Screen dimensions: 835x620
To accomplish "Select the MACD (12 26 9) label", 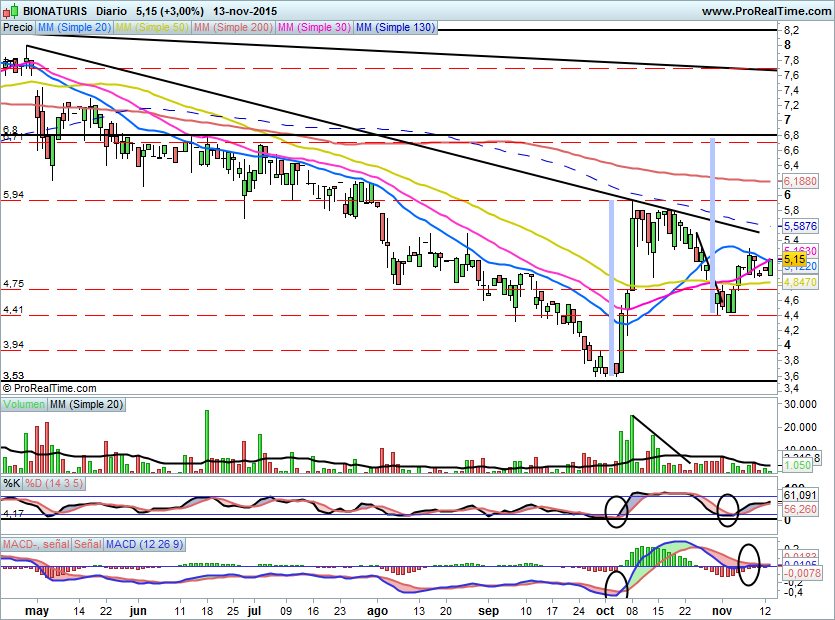I will point(154,543).
